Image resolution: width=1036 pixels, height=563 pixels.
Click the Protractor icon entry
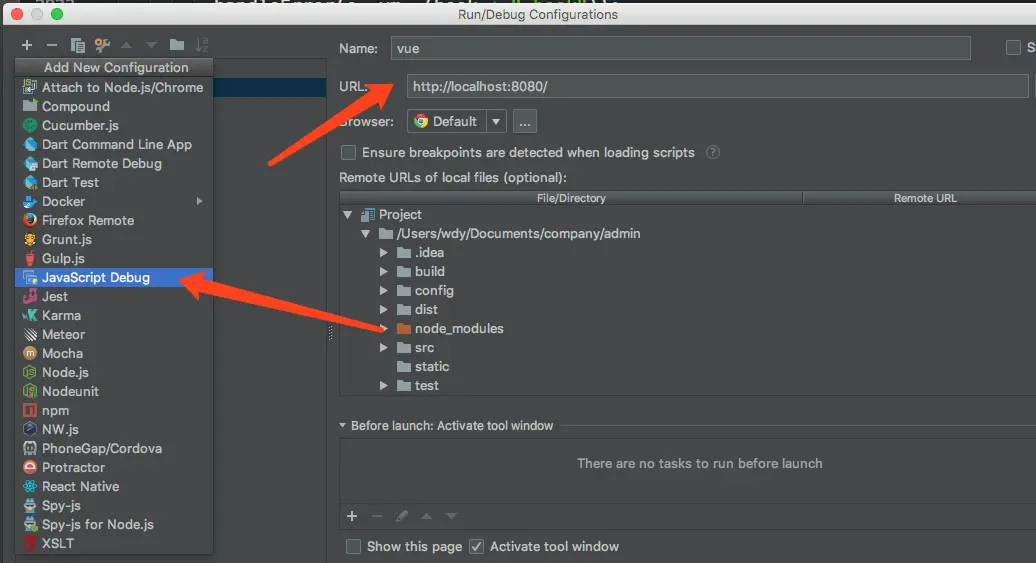[x=30, y=468]
